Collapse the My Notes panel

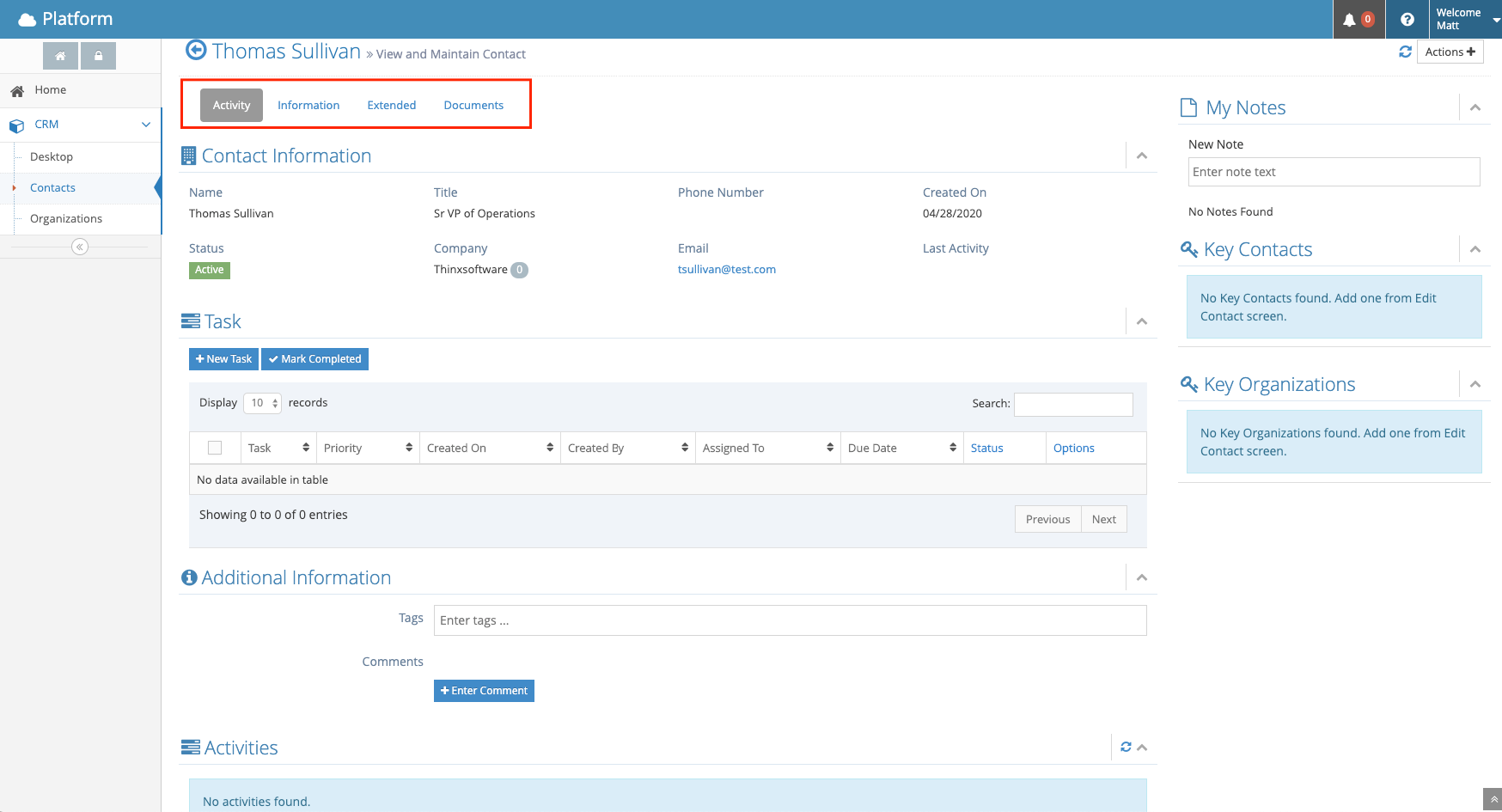pos(1475,107)
